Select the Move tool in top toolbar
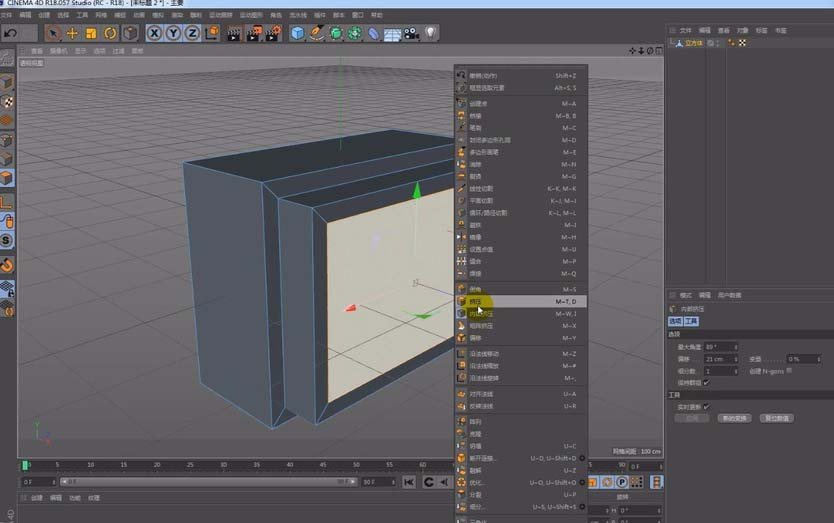Image resolution: width=834 pixels, height=523 pixels. [72, 33]
